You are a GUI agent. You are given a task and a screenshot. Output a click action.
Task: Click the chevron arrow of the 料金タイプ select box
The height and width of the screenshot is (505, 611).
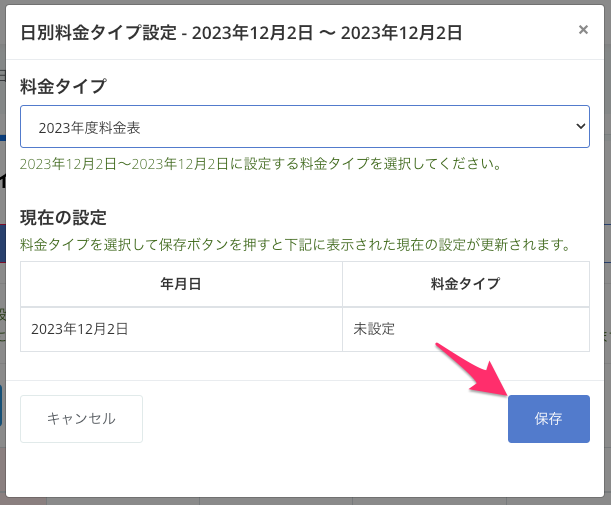click(x=580, y=127)
